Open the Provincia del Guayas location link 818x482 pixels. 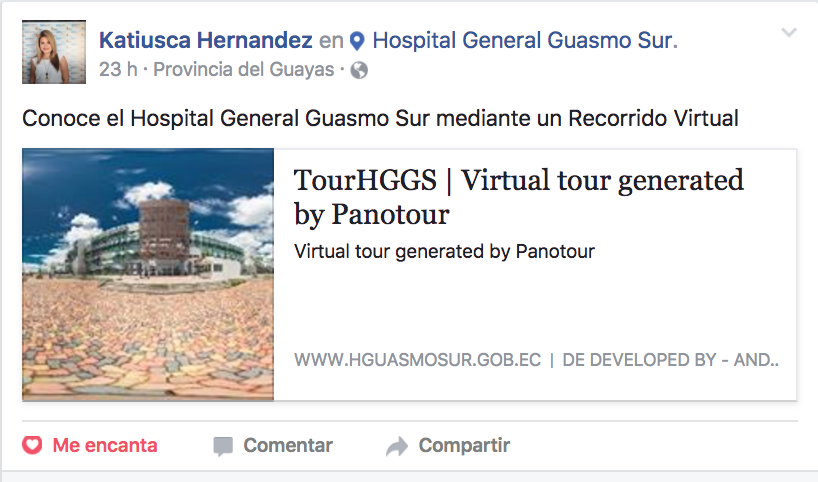point(244,69)
